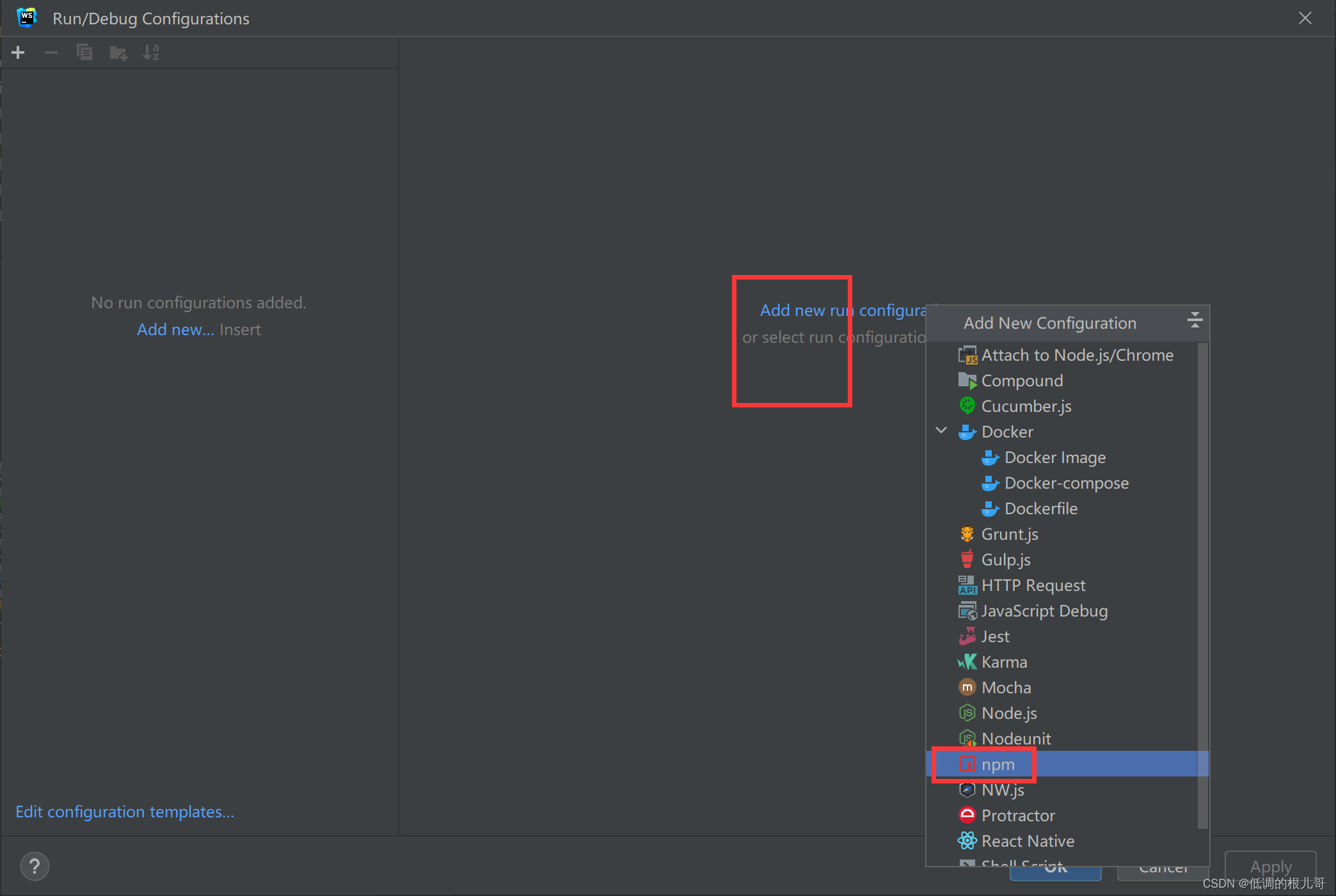The image size is (1336, 896).
Task: Click the green Cucumber.js icon
Action: [967, 405]
